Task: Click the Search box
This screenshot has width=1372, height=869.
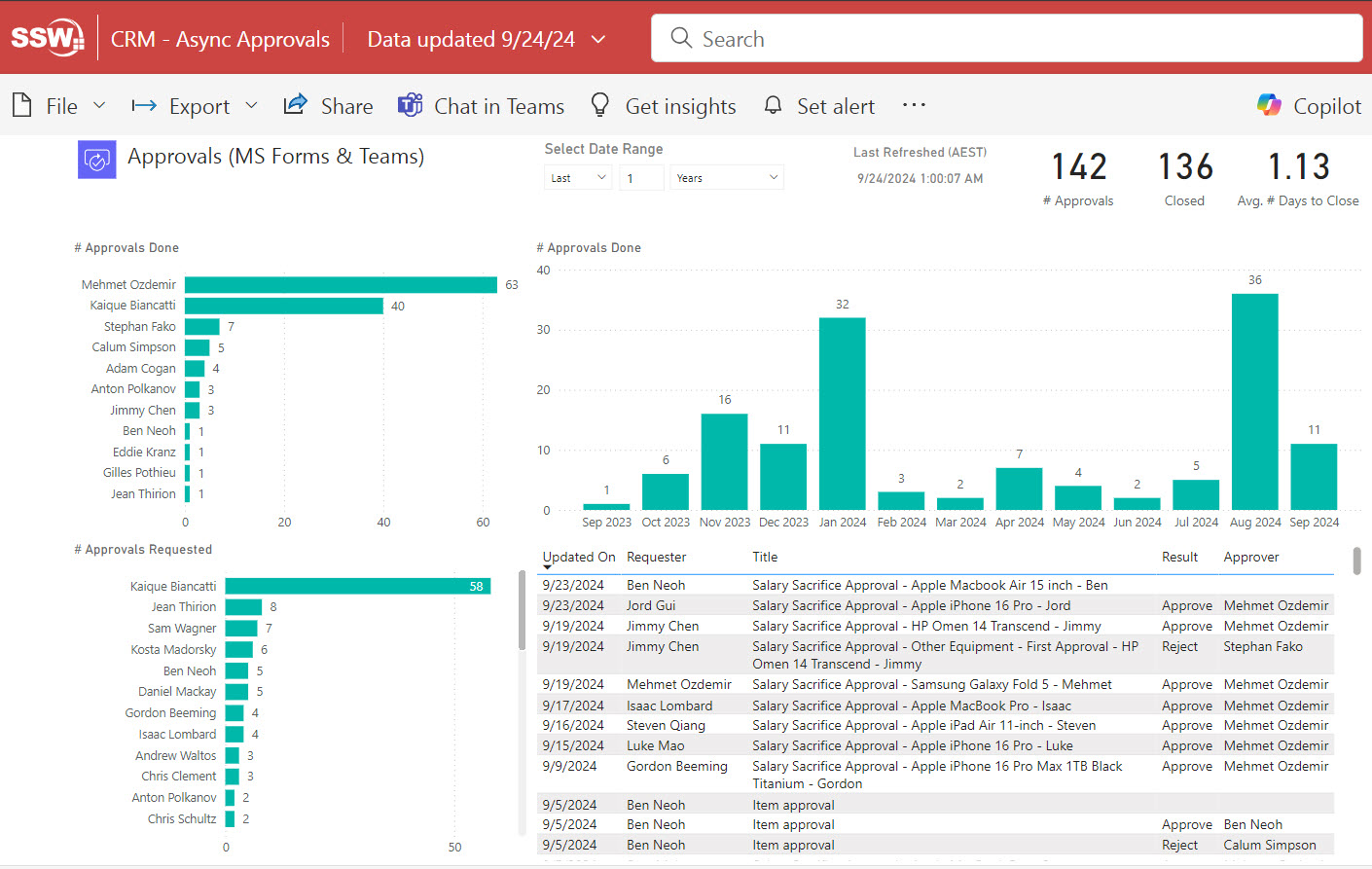Action: 1006,39
